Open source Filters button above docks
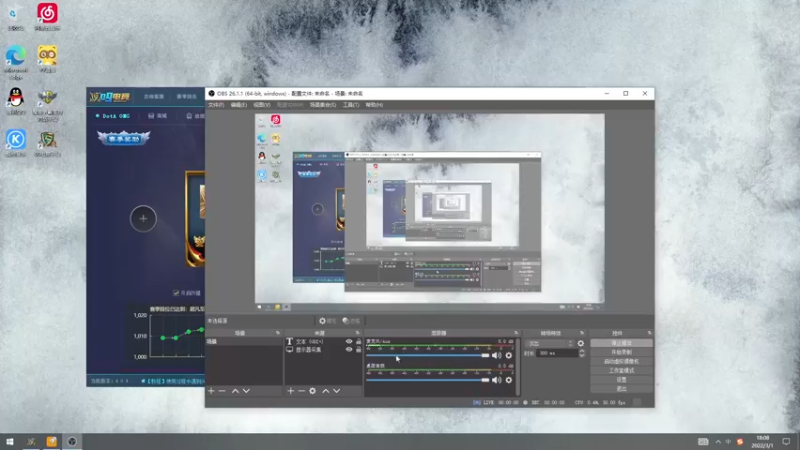 click(351, 321)
